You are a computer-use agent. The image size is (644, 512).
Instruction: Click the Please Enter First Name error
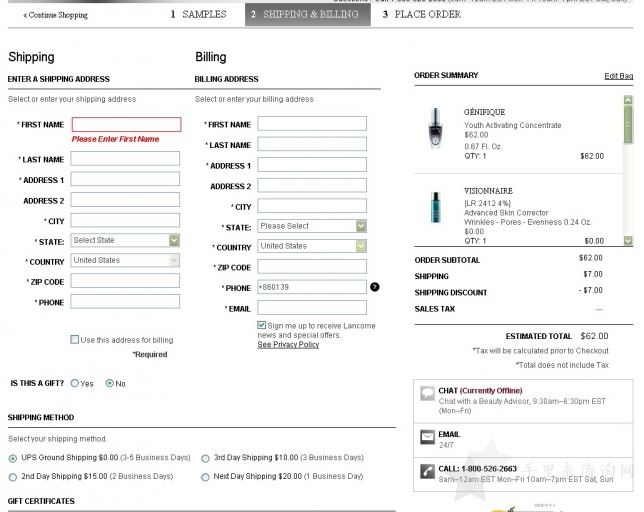(115, 139)
